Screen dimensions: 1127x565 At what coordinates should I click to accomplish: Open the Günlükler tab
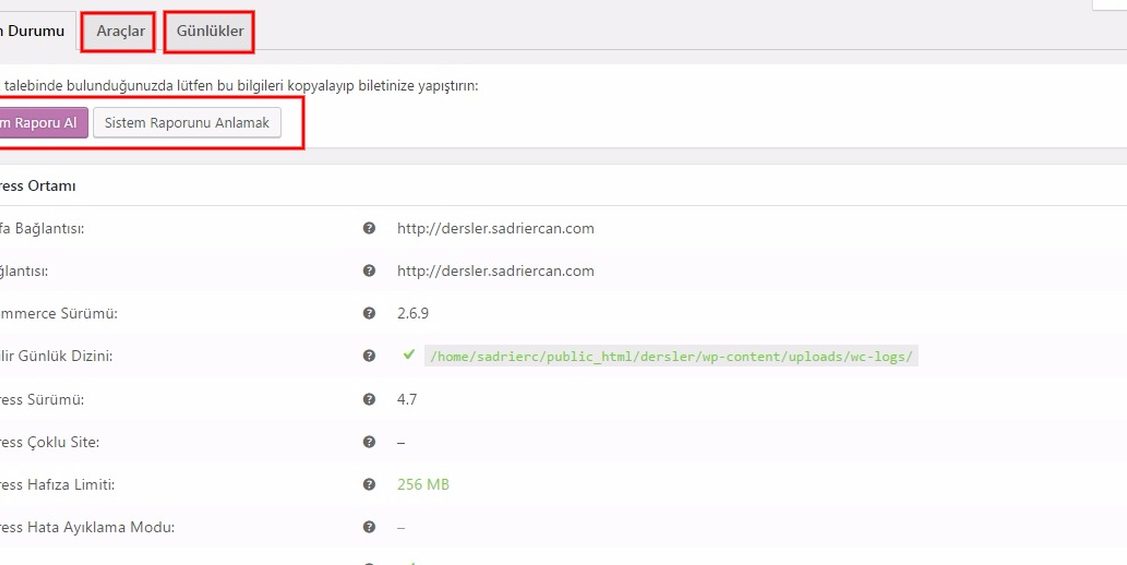[210, 32]
